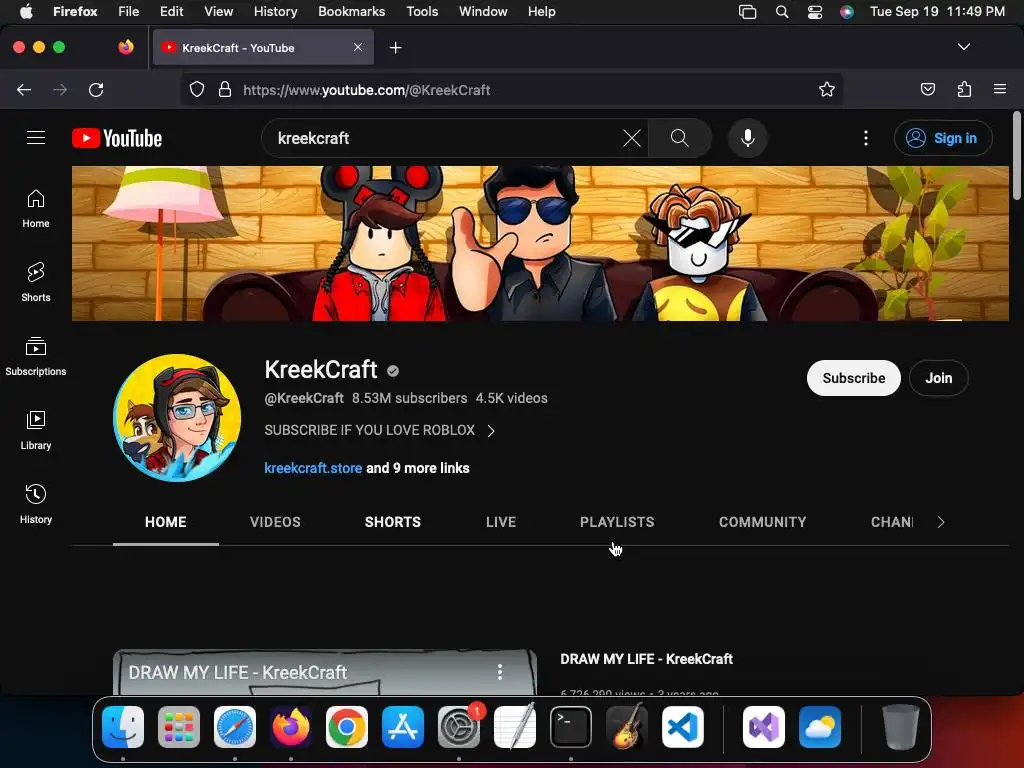This screenshot has height=768, width=1024.
Task: Start voice search with microphone
Action: click(x=748, y=138)
